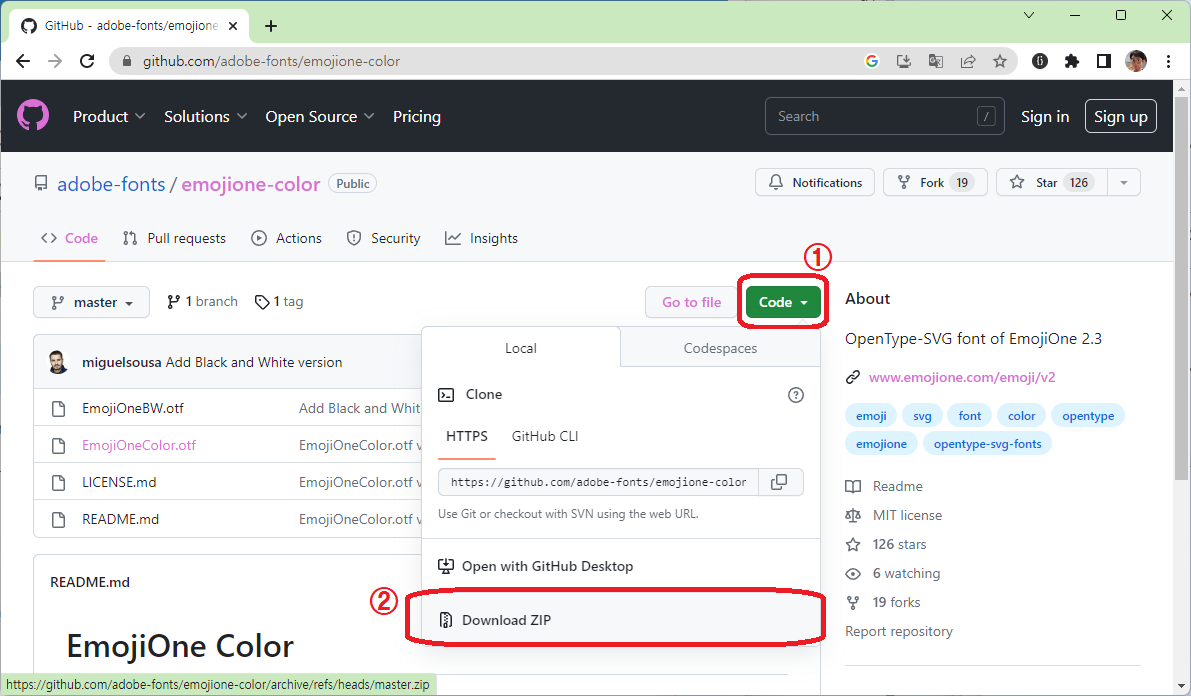Click the browser address bar URL
1191x696 pixels.
(x=271, y=62)
